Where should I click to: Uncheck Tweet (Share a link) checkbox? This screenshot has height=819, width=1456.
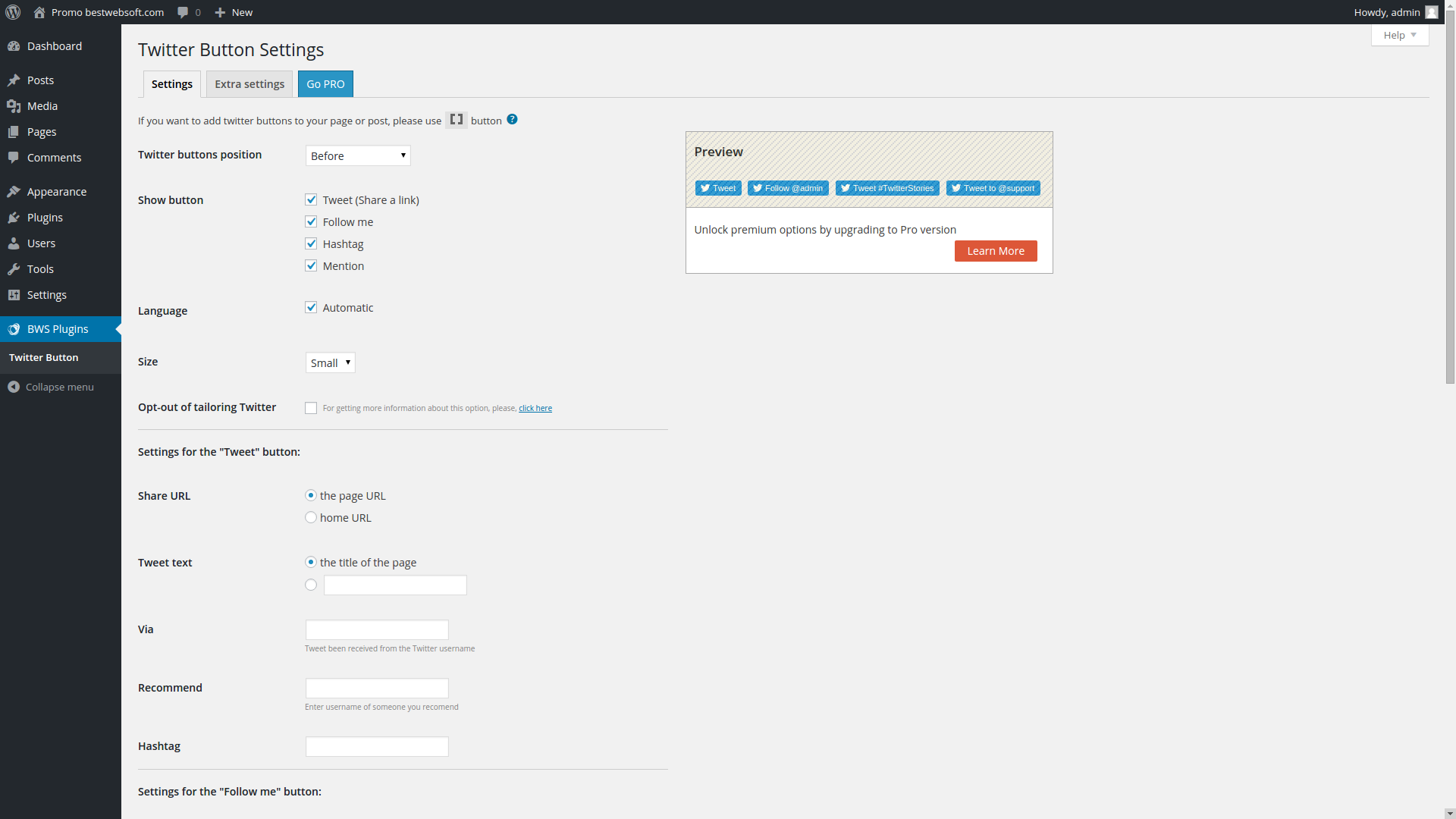coord(311,199)
